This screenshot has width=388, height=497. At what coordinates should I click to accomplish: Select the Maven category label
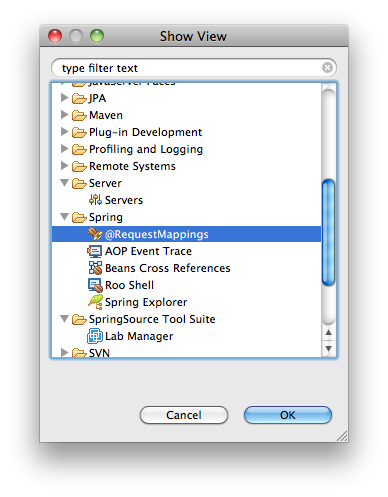106,115
